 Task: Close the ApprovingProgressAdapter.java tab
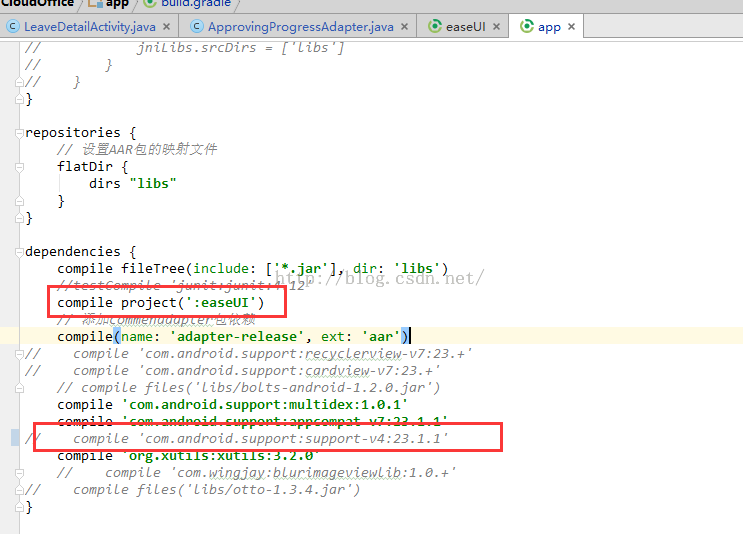tap(404, 27)
